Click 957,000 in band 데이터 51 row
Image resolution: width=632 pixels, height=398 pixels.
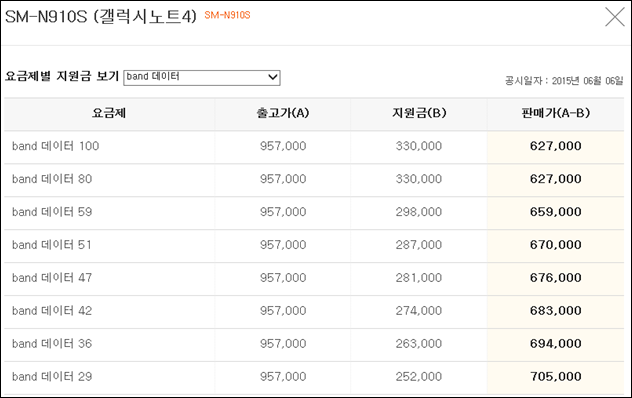point(283,245)
